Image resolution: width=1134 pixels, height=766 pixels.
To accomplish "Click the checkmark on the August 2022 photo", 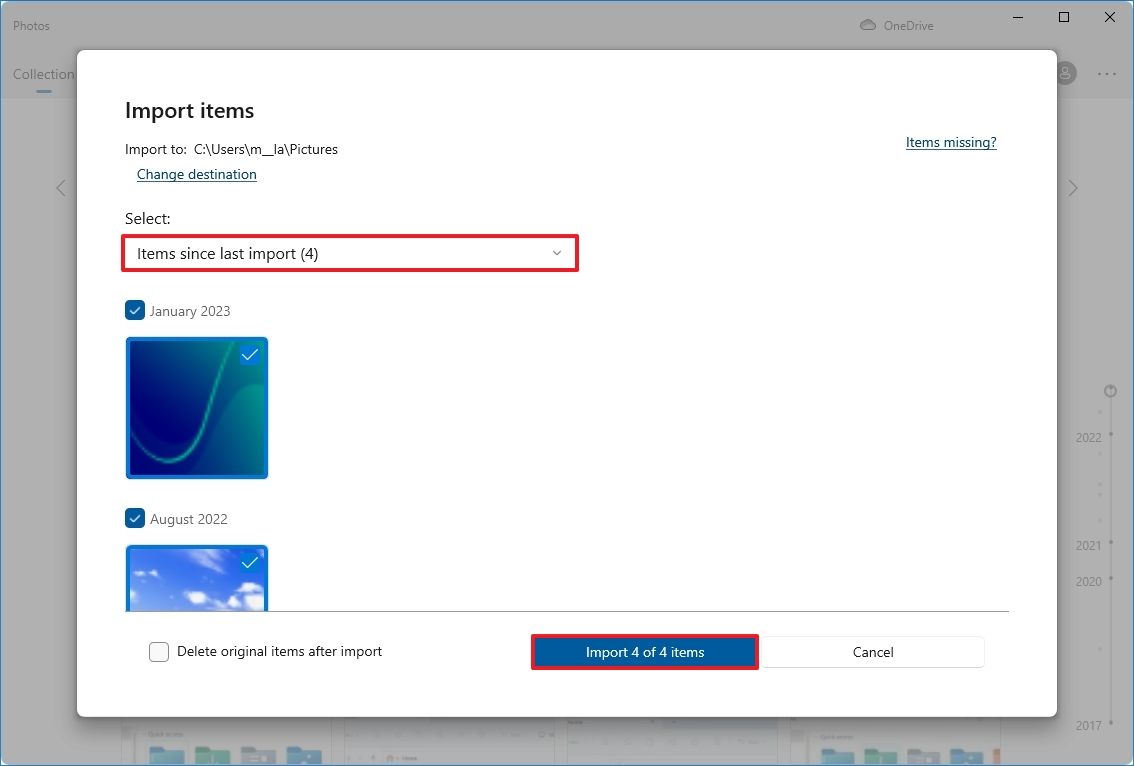I will point(250,563).
